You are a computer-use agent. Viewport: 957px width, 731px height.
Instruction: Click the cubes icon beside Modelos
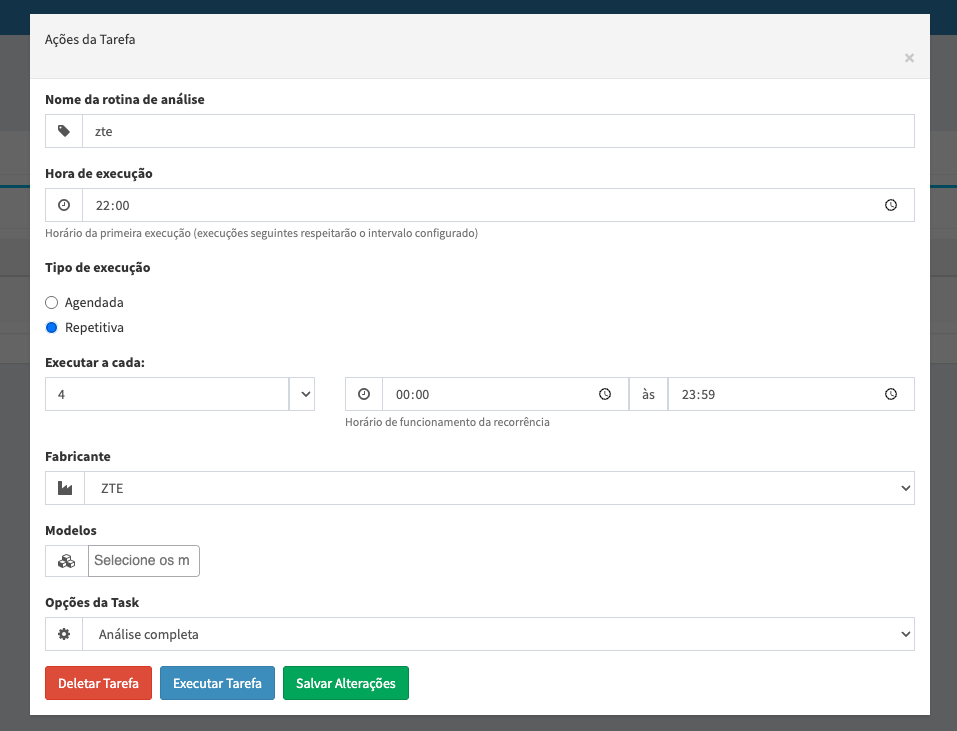(x=66, y=561)
